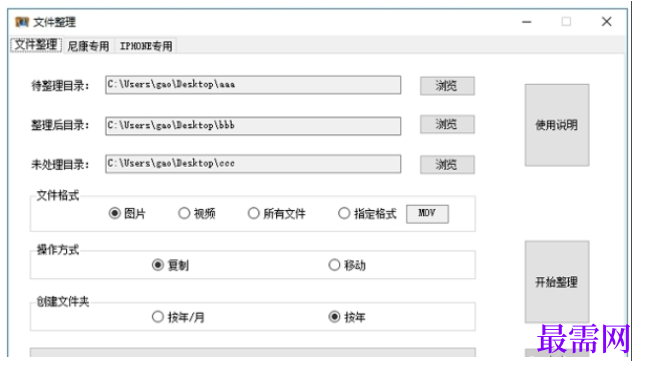Click the 未处理目录 path field
Screen dimensions: 649x370
click(x=253, y=164)
